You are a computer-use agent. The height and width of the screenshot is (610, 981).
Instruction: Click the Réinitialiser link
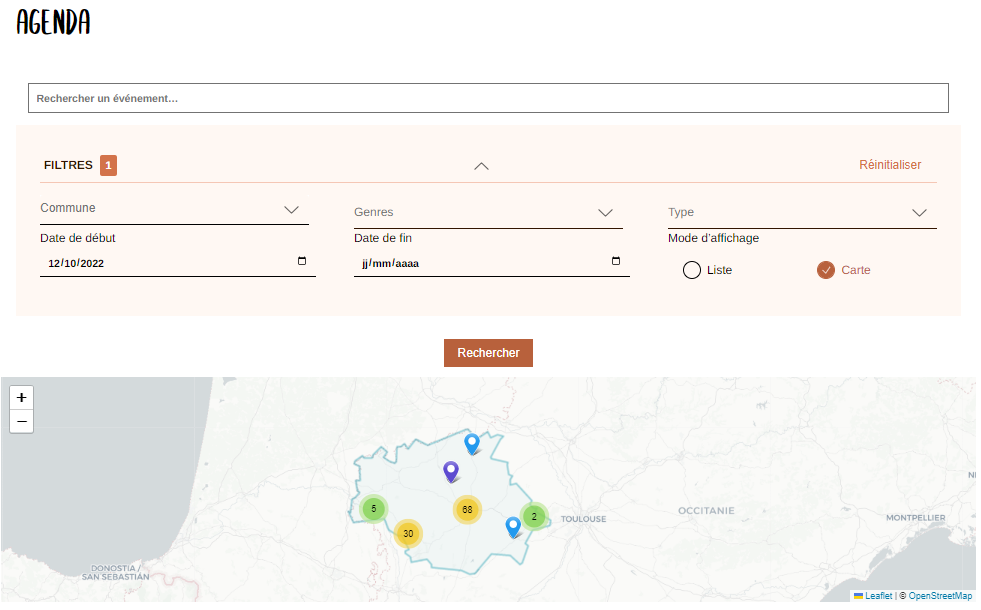coord(890,165)
